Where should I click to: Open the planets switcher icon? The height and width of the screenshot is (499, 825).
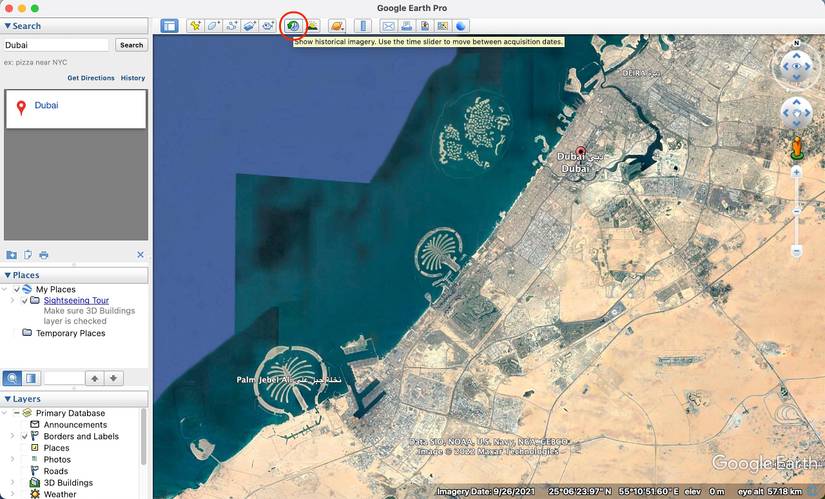[x=337, y=26]
